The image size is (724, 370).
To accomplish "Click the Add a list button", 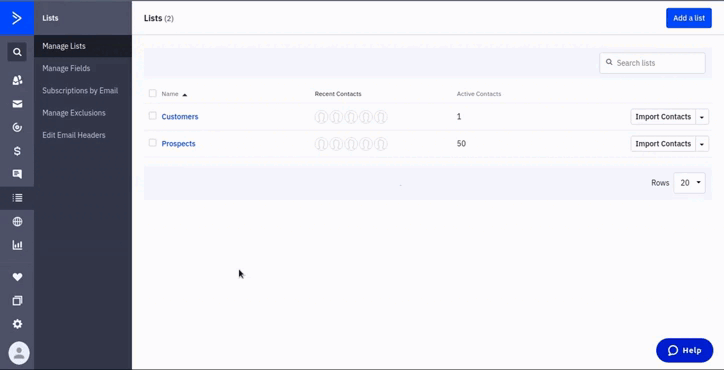I will pyautogui.click(x=688, y=18).
